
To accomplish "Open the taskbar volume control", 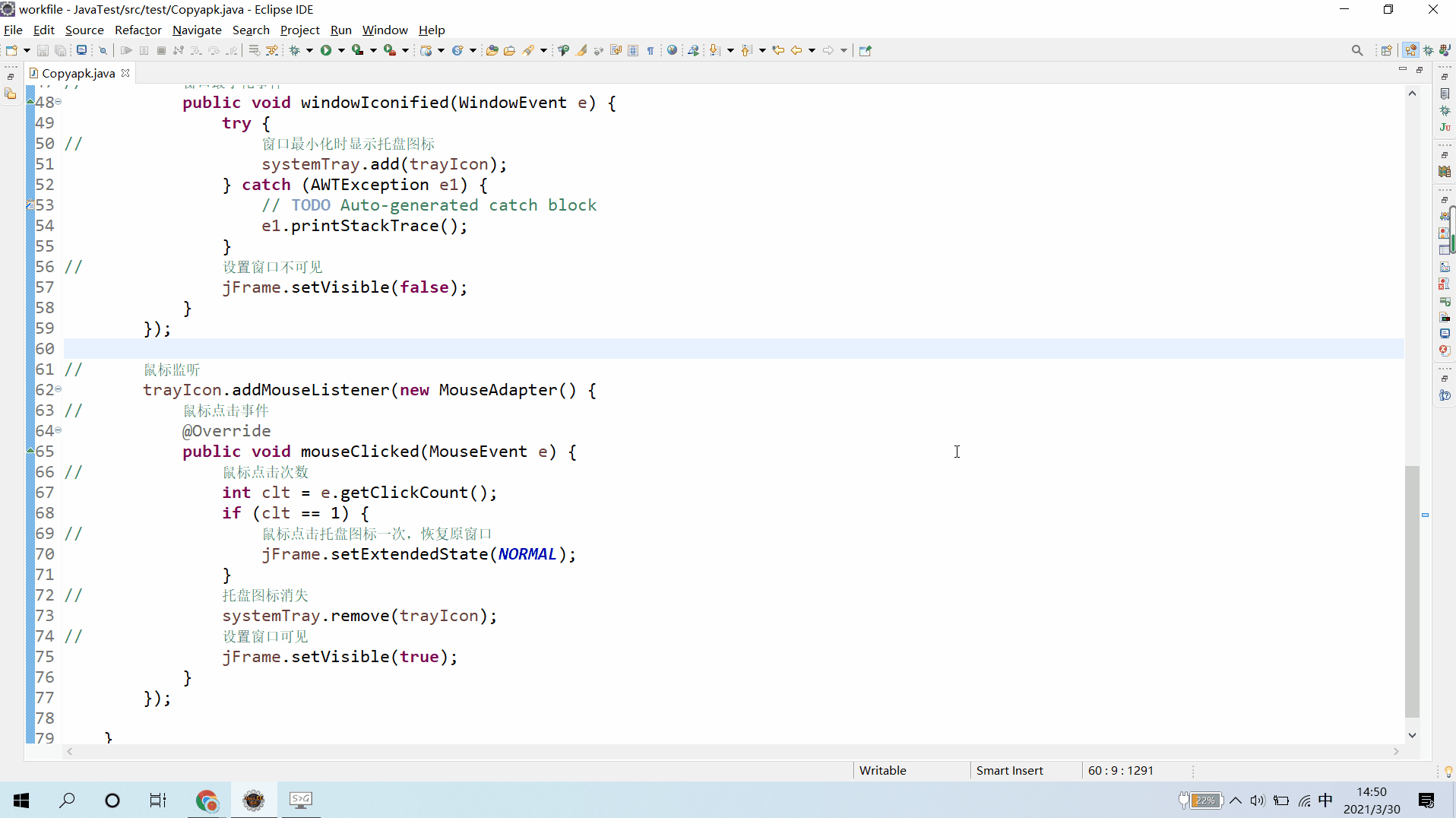I will (1257, 801).
